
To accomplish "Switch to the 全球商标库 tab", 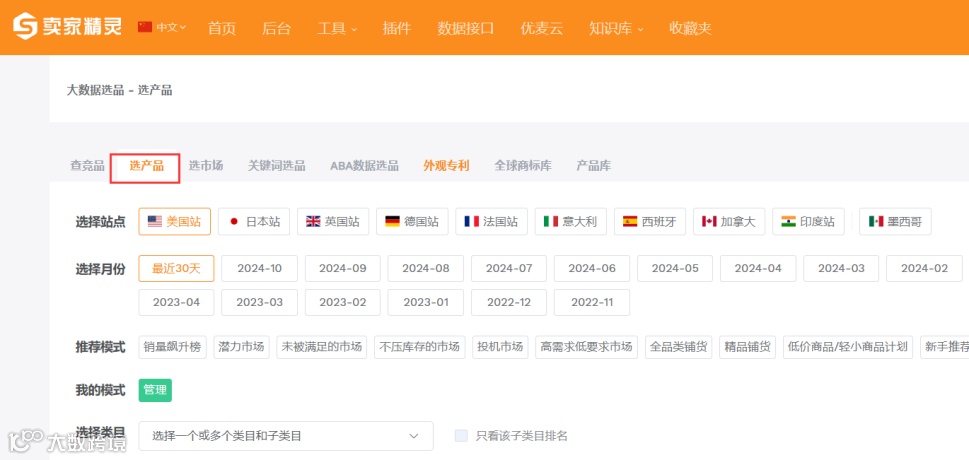I will click(x=523, y=166).
